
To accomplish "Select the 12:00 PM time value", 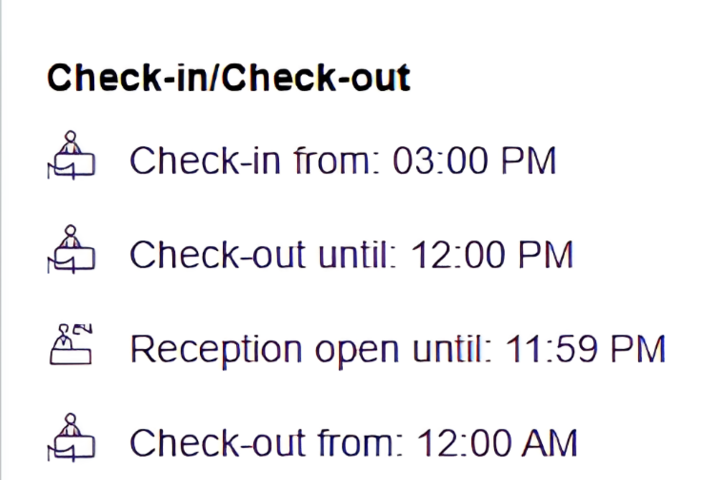I will (x=492, y=255).
